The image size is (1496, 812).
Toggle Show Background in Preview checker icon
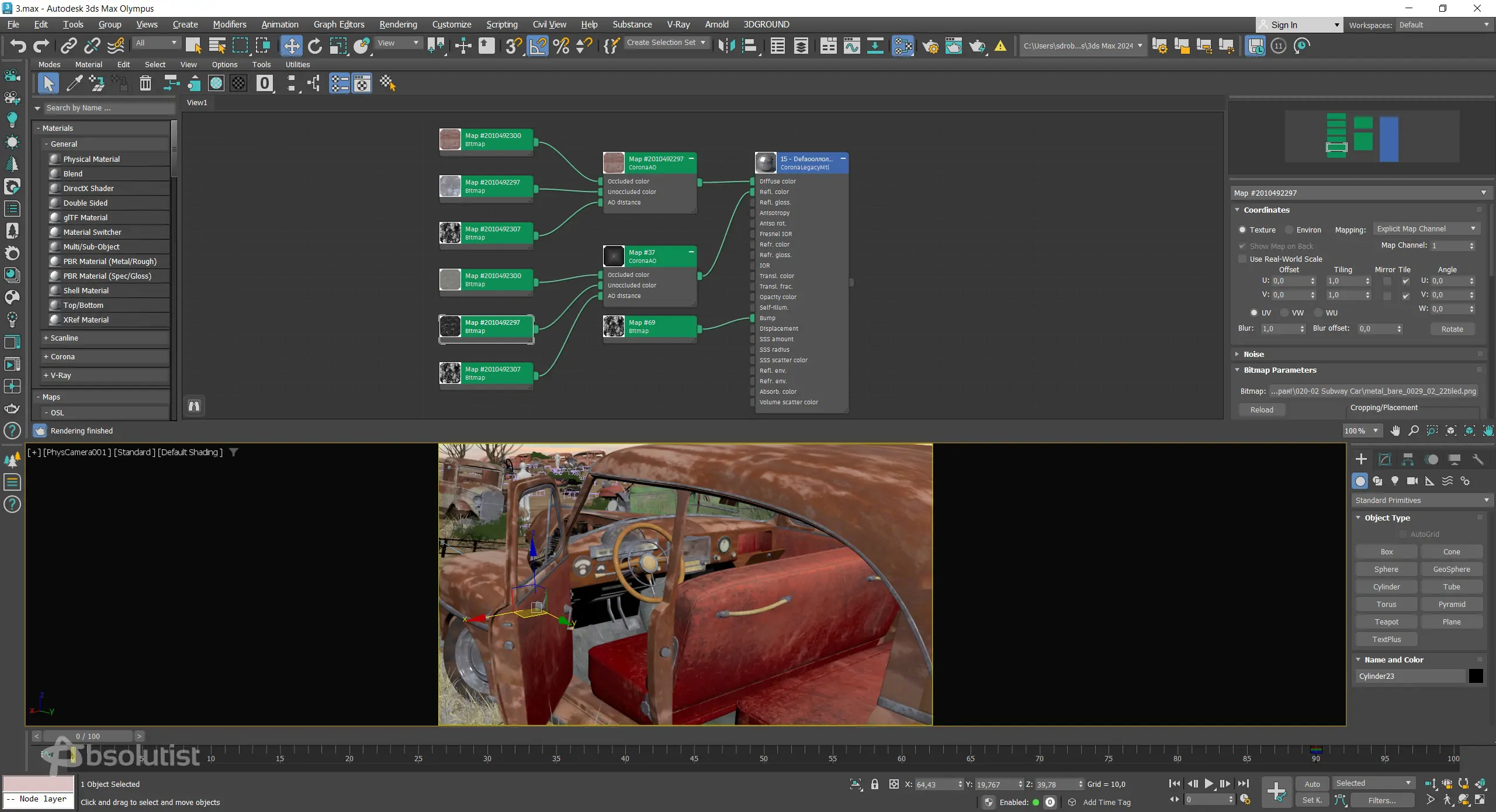pos(238,84)
